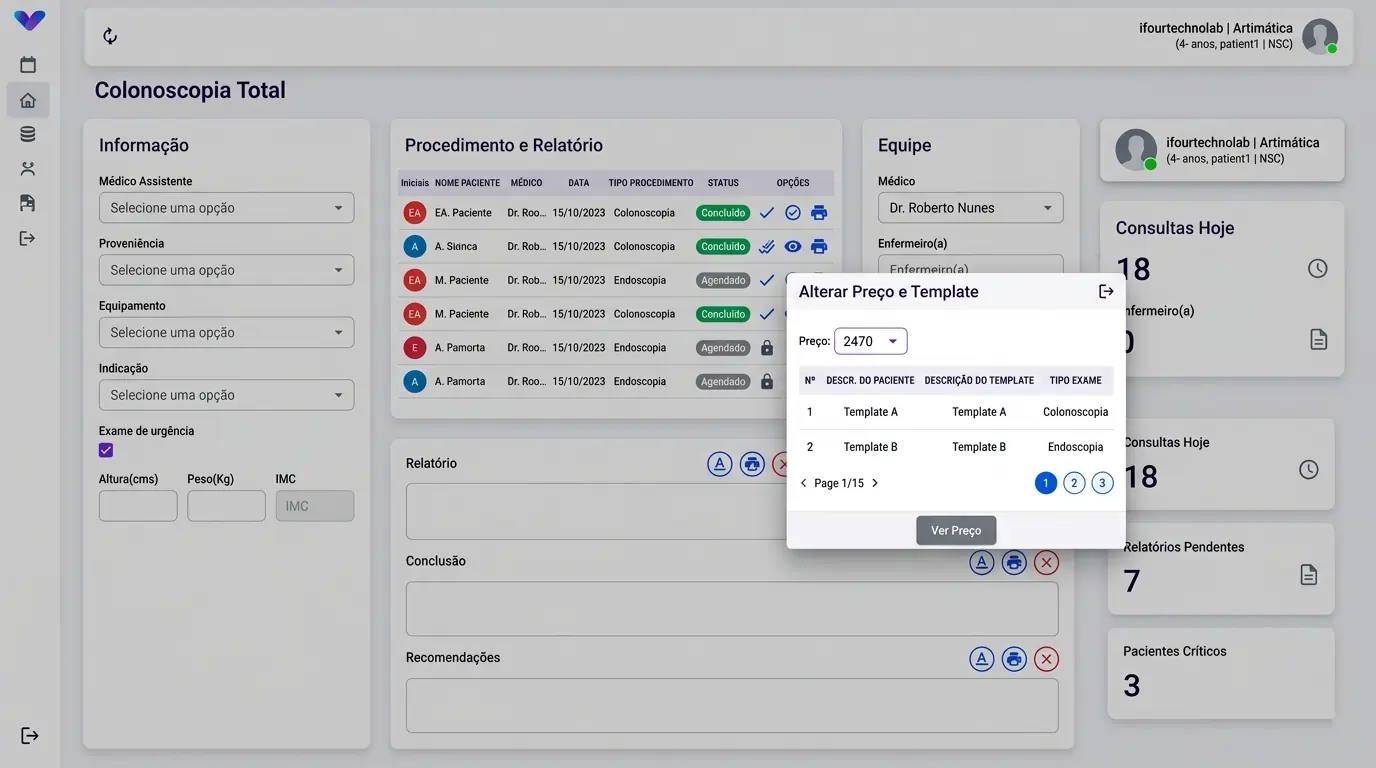
Task: Click the Ver Preço button
Action: point(956,530)
